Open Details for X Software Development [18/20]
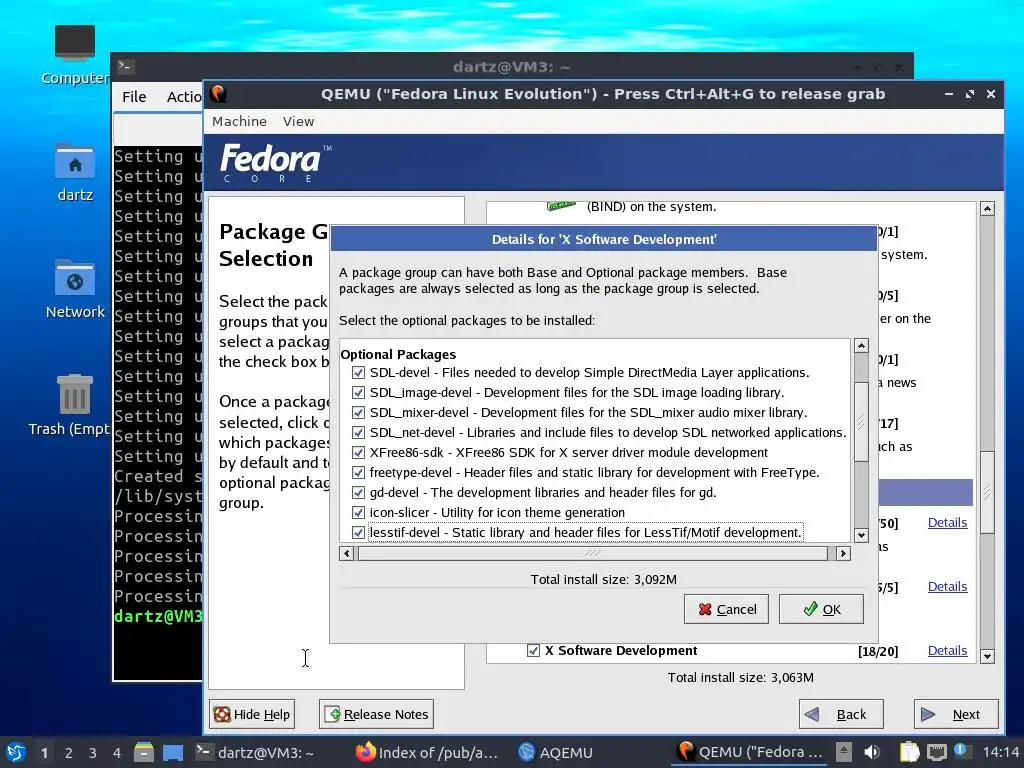This screenshot has width=1024, height=768. point(947,650)
